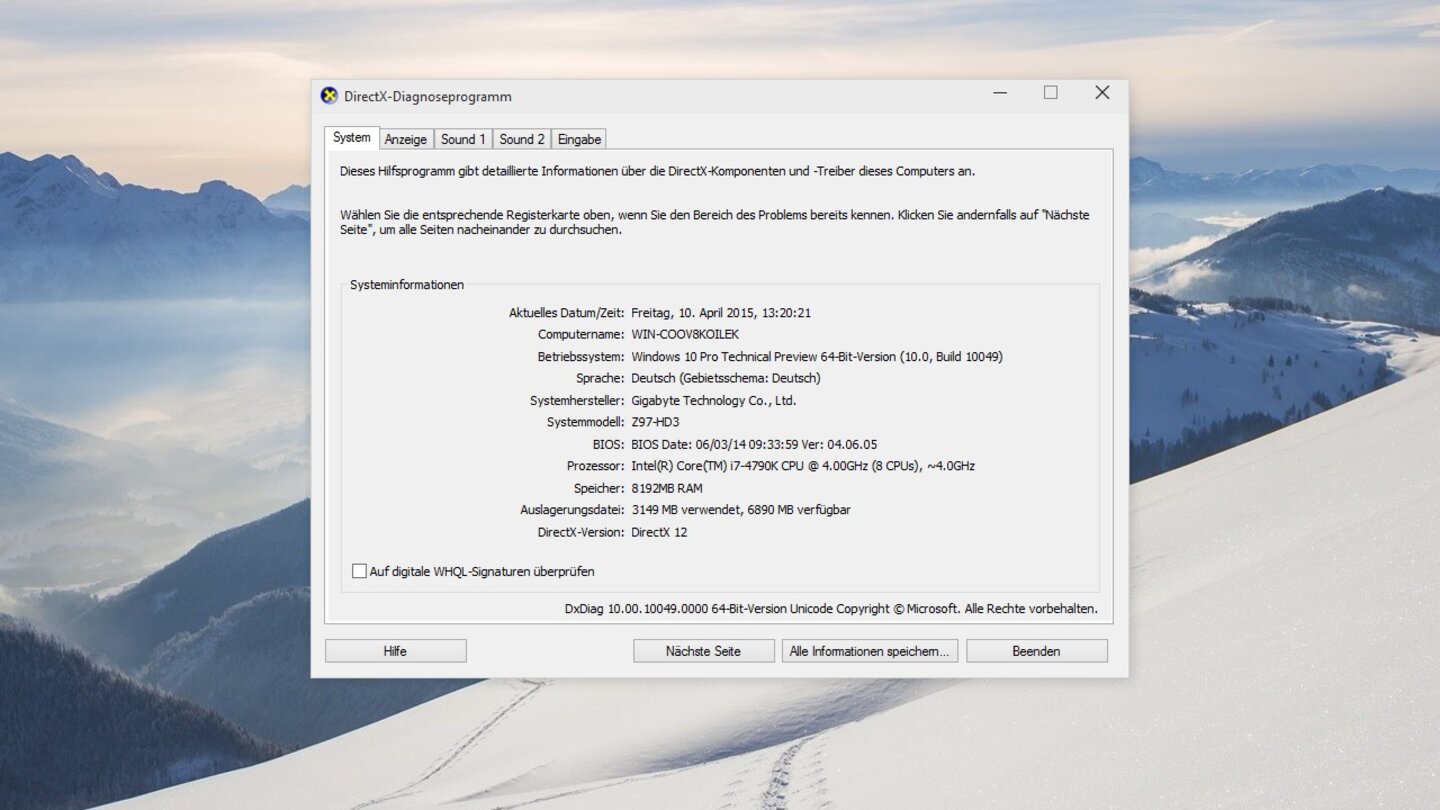Click the Dieses Hilfsprogramm description sentence
The image size is (1440, 810).
tap(657, 171)
